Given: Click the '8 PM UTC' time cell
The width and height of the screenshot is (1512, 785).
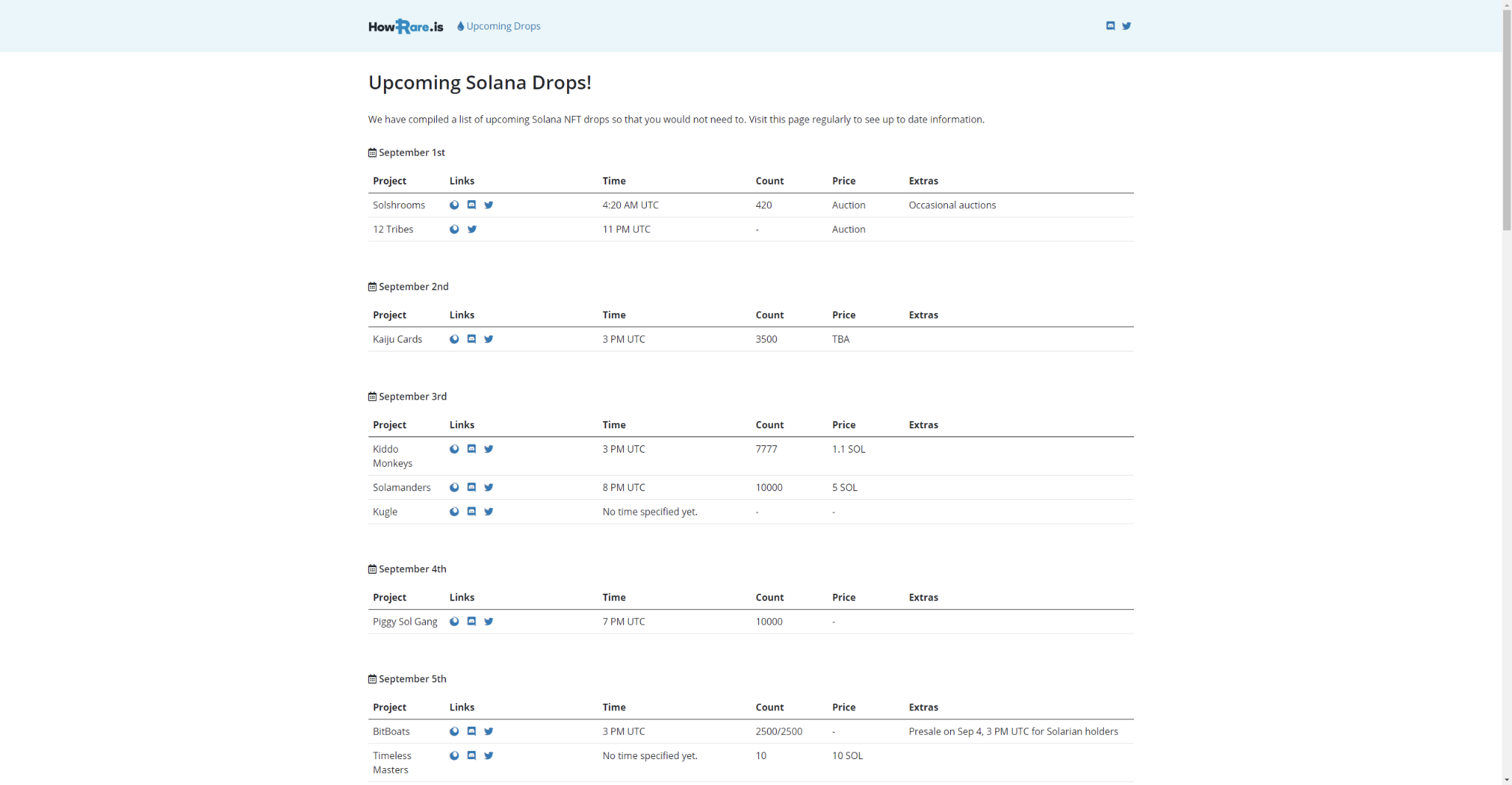Looking at the screenshot, I should tap(624, 487).
